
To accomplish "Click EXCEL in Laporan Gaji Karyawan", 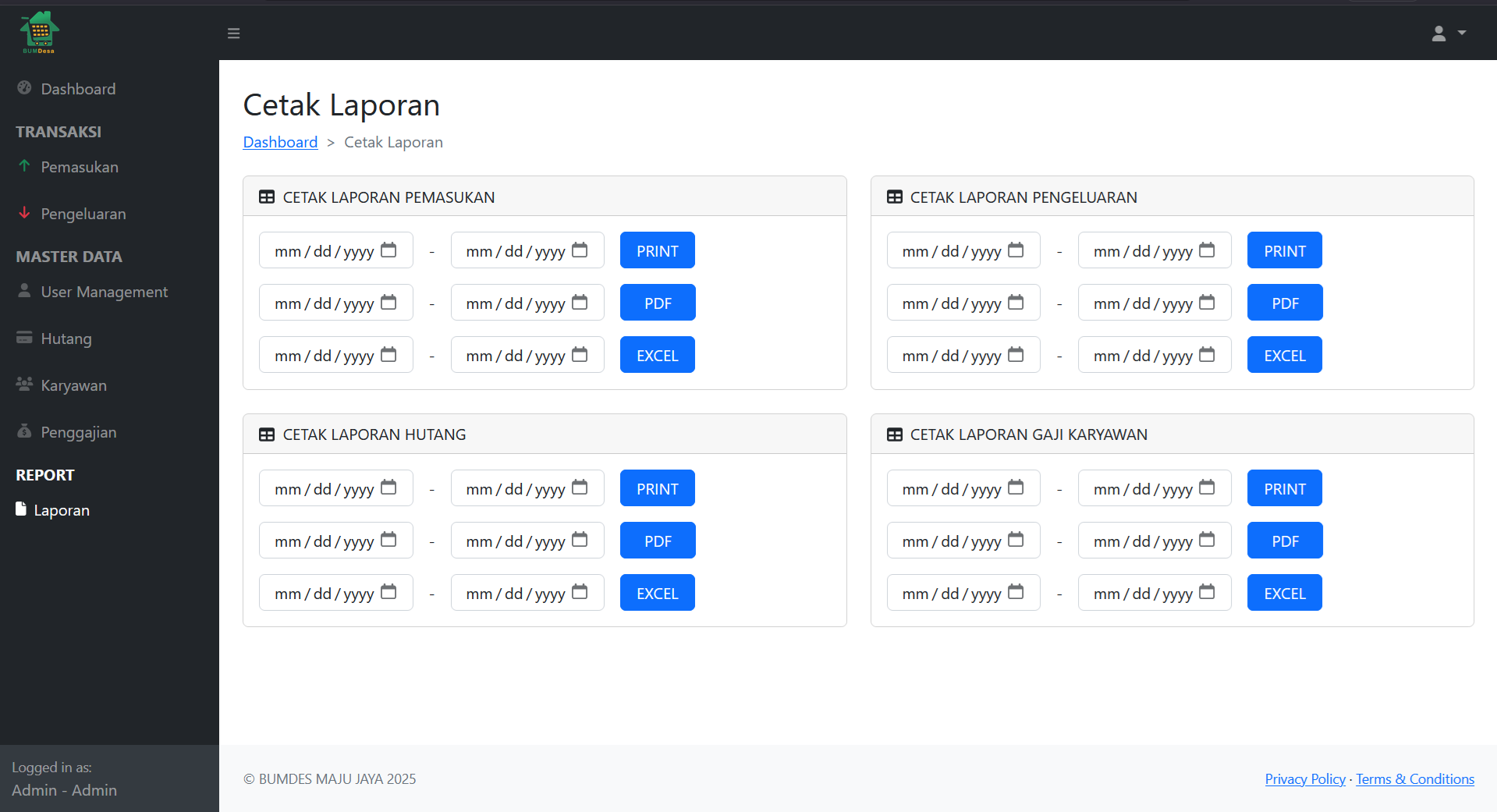I will coord(1285,593).
